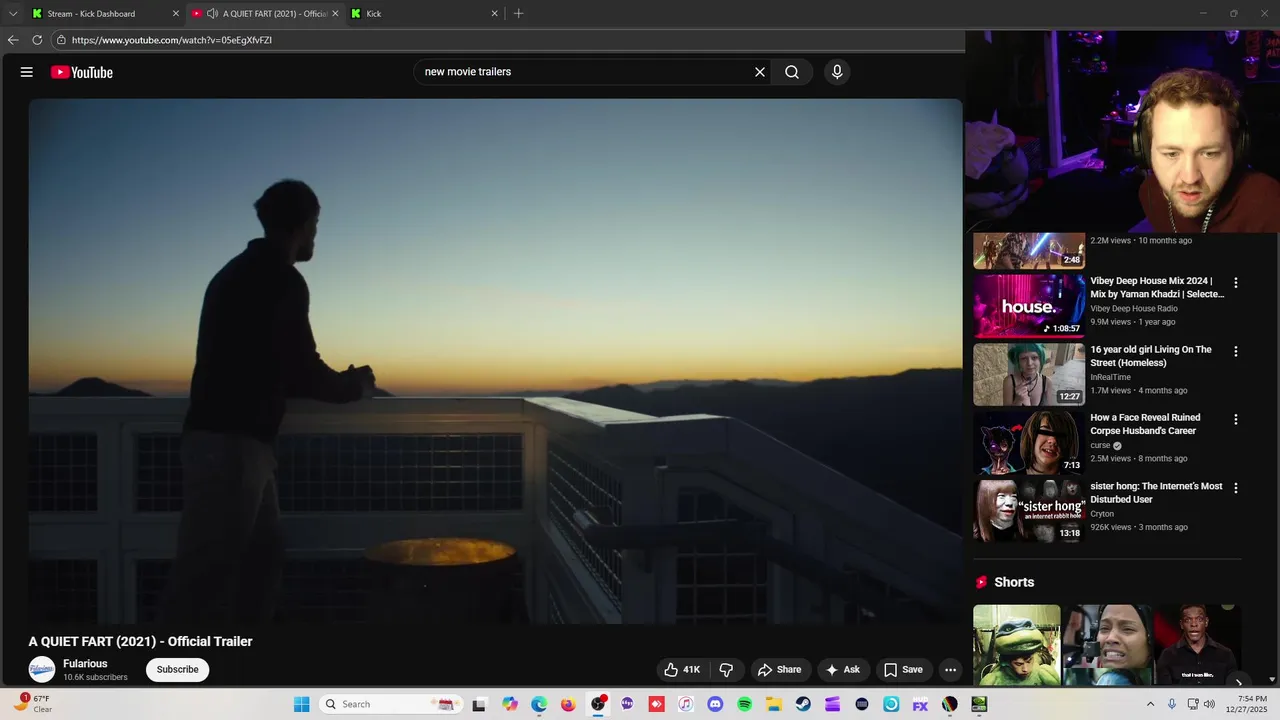Open the system tray microphone icon
This screenshot has width=1280, height=720.
pos(1172,704)
